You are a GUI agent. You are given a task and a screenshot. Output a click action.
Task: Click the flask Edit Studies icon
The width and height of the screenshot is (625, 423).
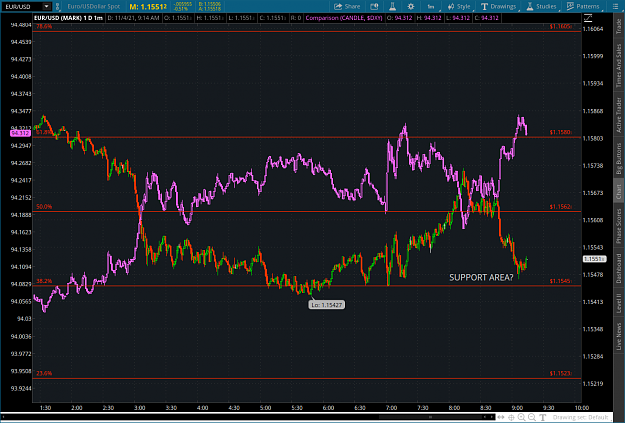pos(392,6)
